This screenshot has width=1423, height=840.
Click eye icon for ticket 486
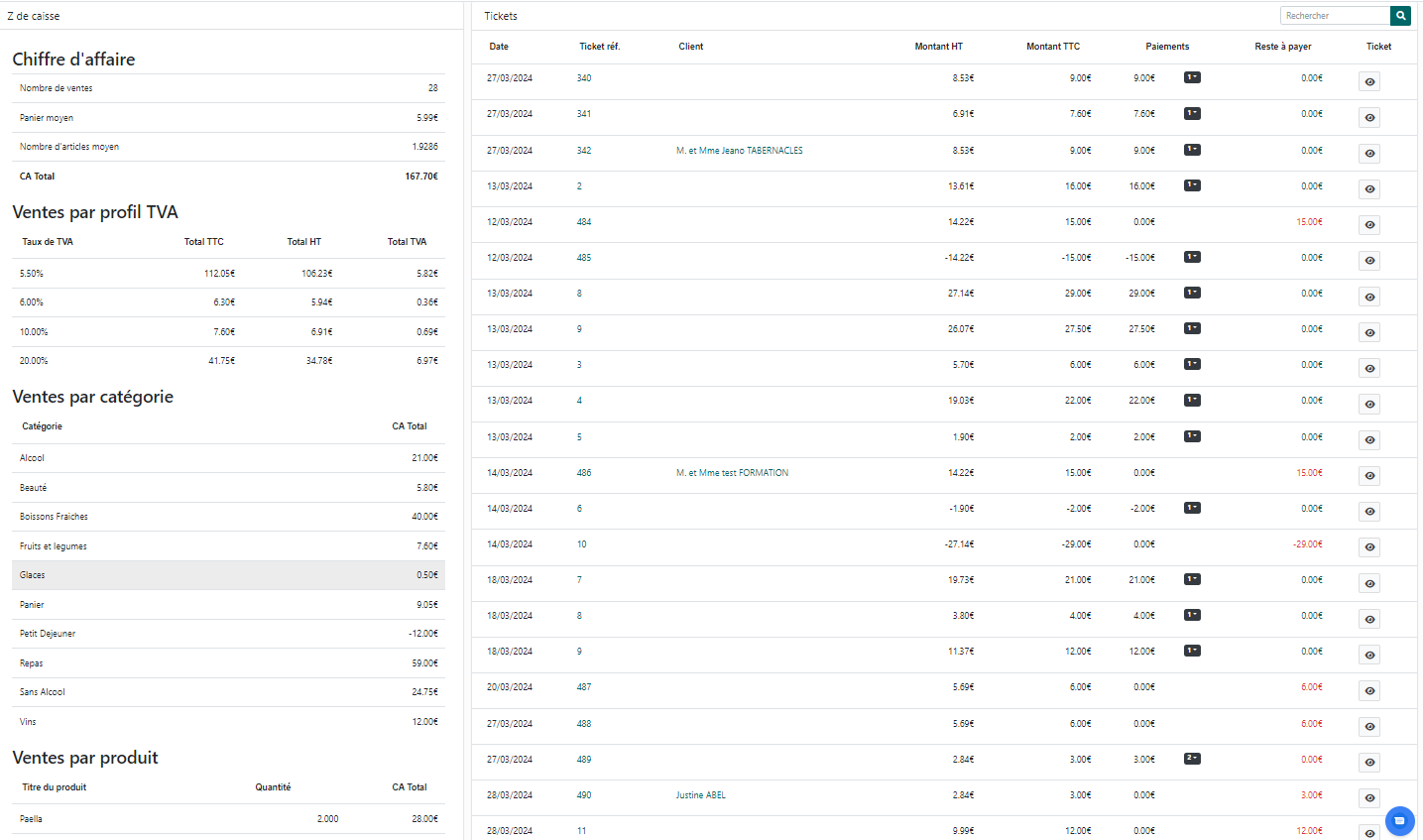coord(1369,476)
